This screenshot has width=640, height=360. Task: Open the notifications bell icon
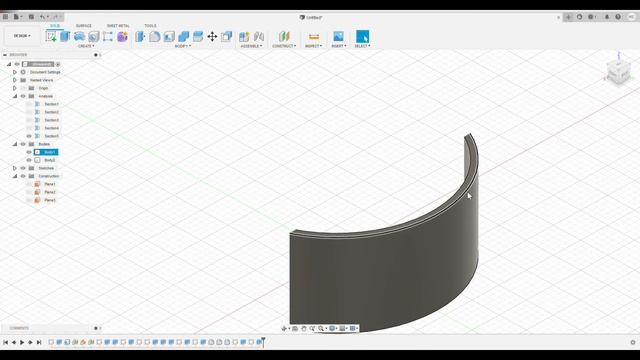(607, 17)
